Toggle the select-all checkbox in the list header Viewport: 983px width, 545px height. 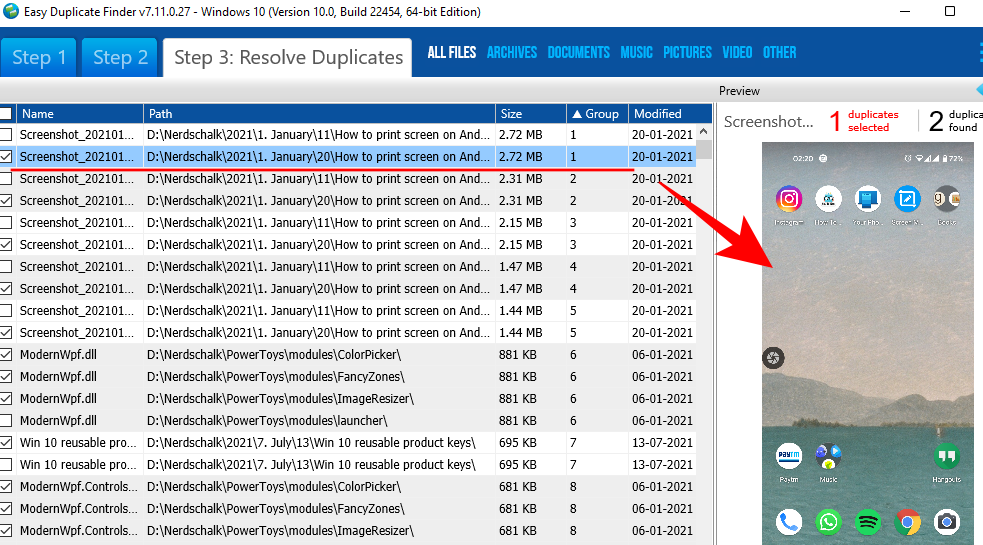coord(6,114)
